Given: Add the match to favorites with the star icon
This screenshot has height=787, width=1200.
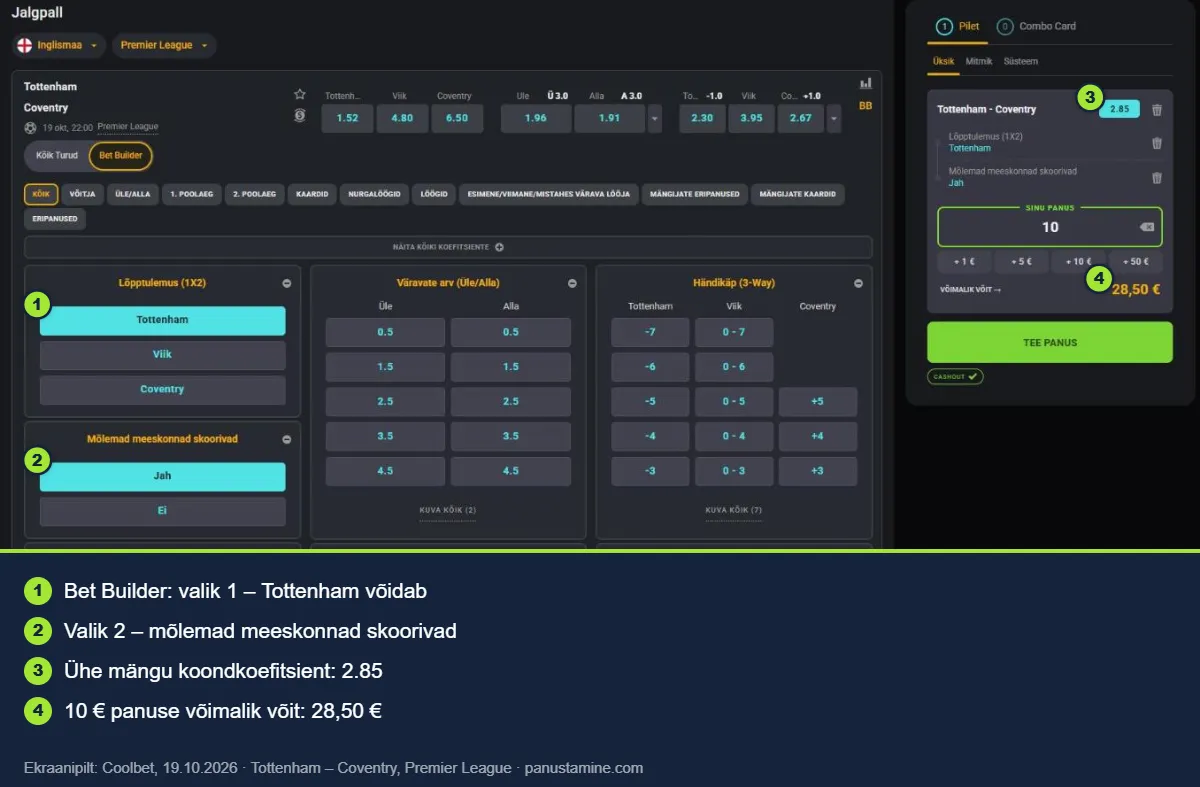Looking at the screenshot, I should point(299,94).
